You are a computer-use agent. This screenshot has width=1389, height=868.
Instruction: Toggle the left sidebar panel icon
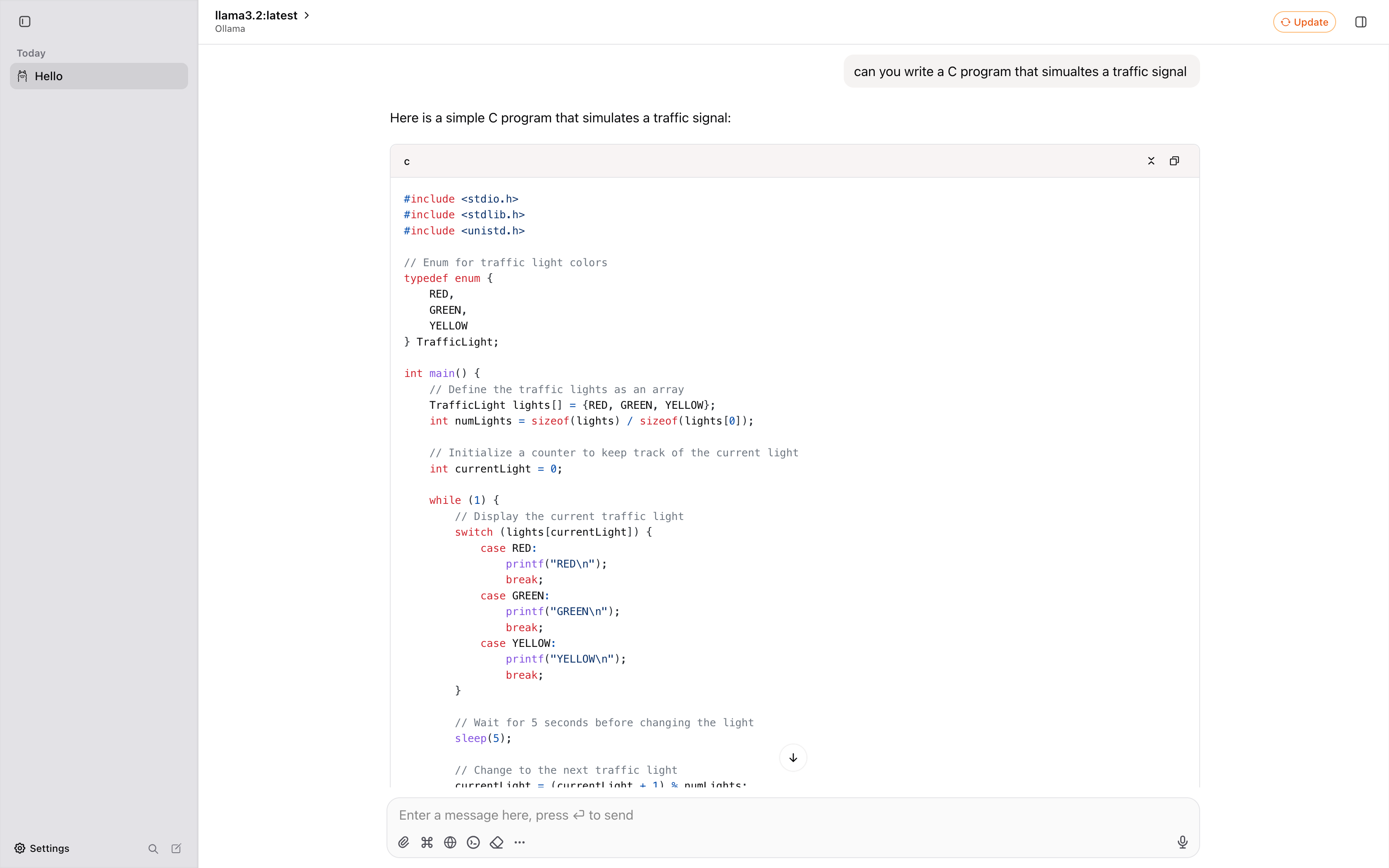(x=25, y=22)
